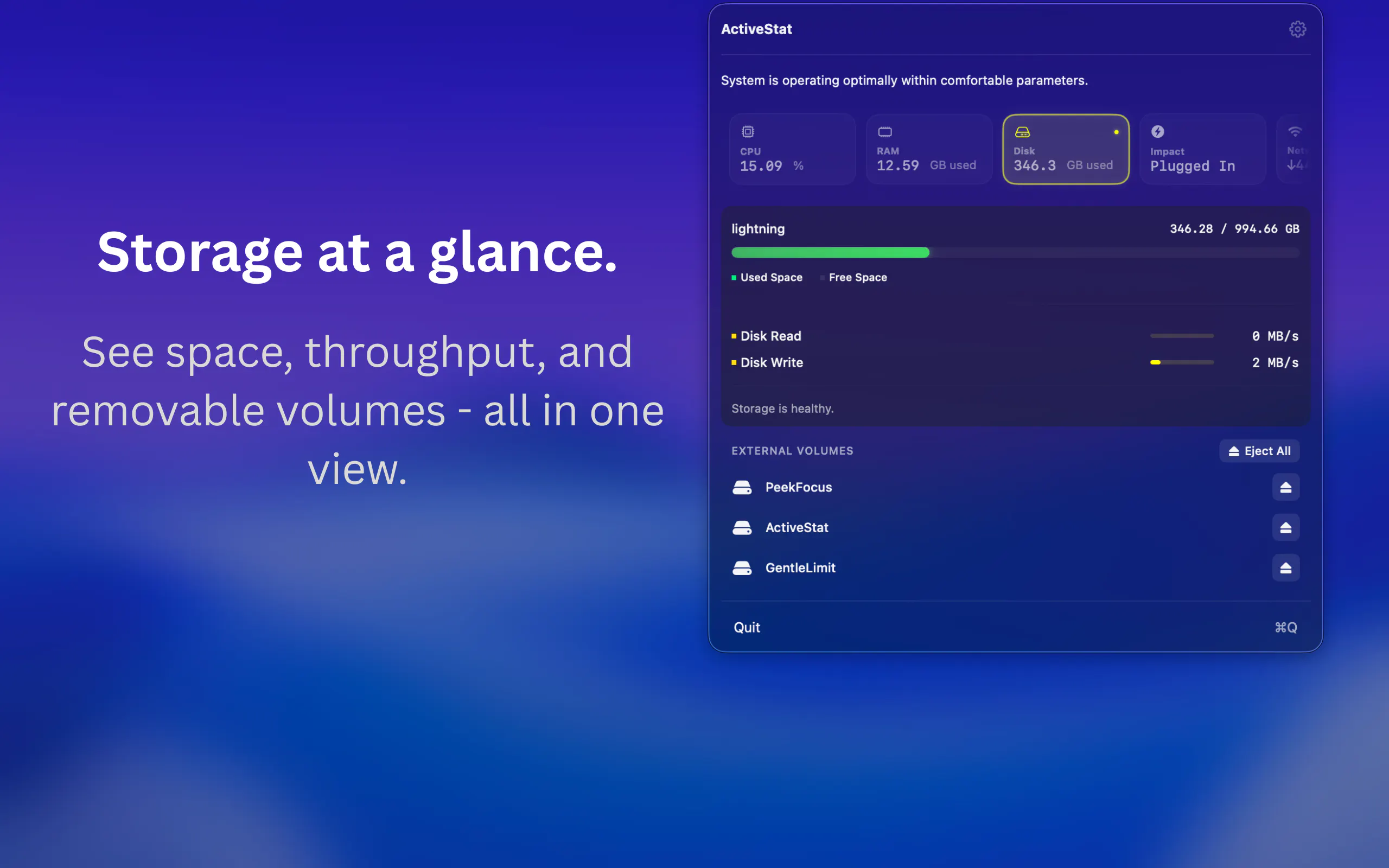
Task: Eject the GentleLimit volume
Action: [x=1286, y=568]
